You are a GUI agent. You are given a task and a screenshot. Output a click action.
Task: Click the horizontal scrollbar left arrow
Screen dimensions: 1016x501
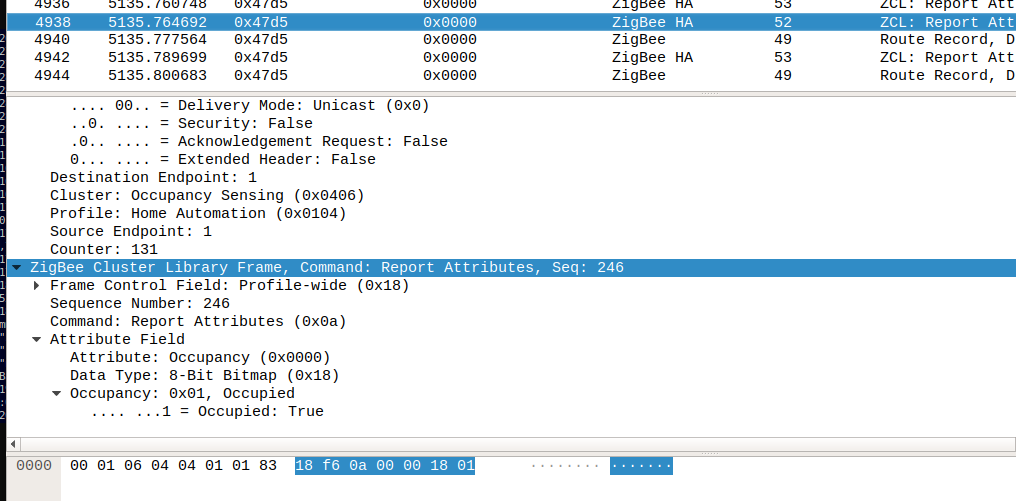click(x=12, y=445)
